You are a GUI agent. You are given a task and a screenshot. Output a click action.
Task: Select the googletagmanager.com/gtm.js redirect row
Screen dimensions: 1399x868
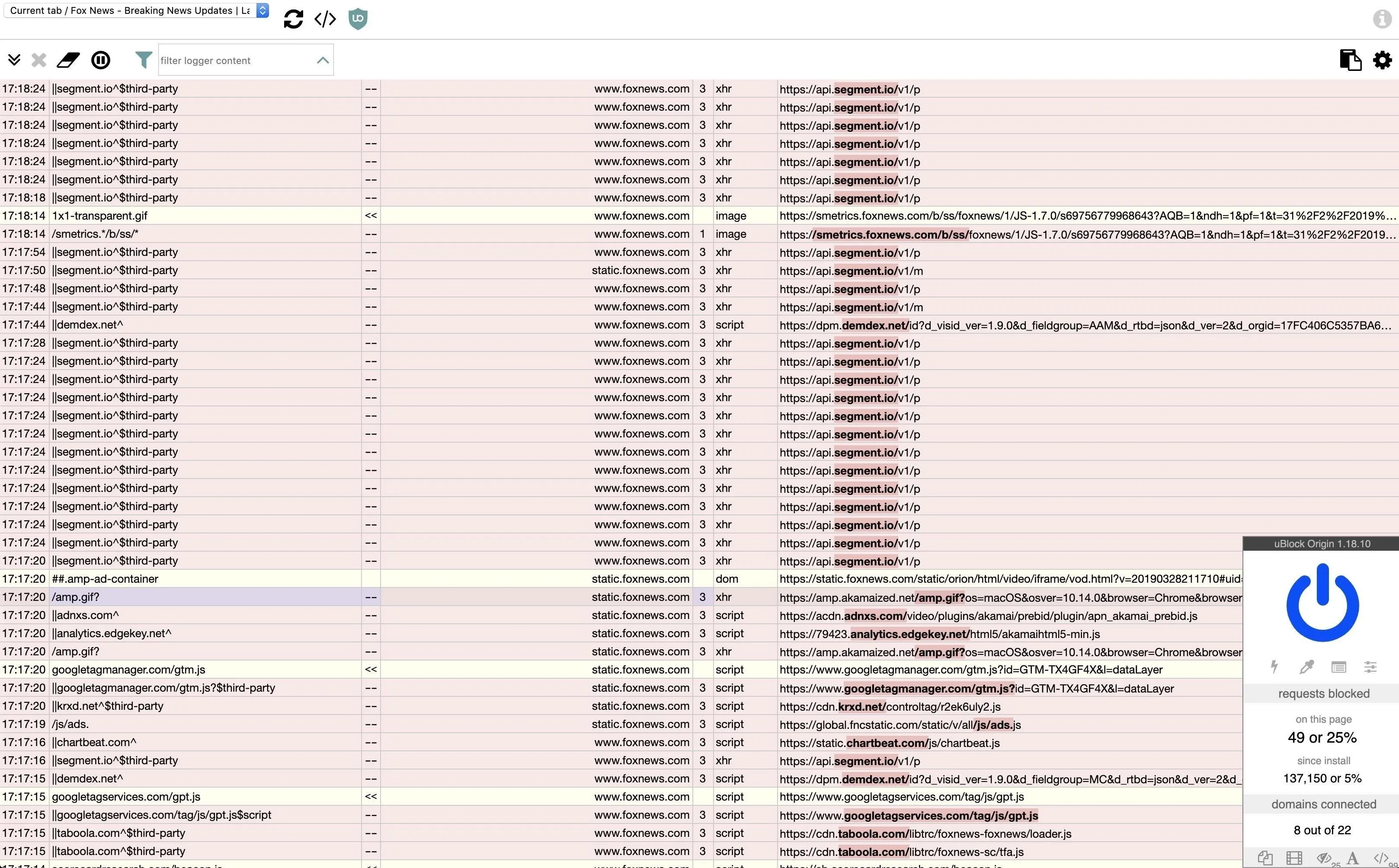tap(621, 669)
